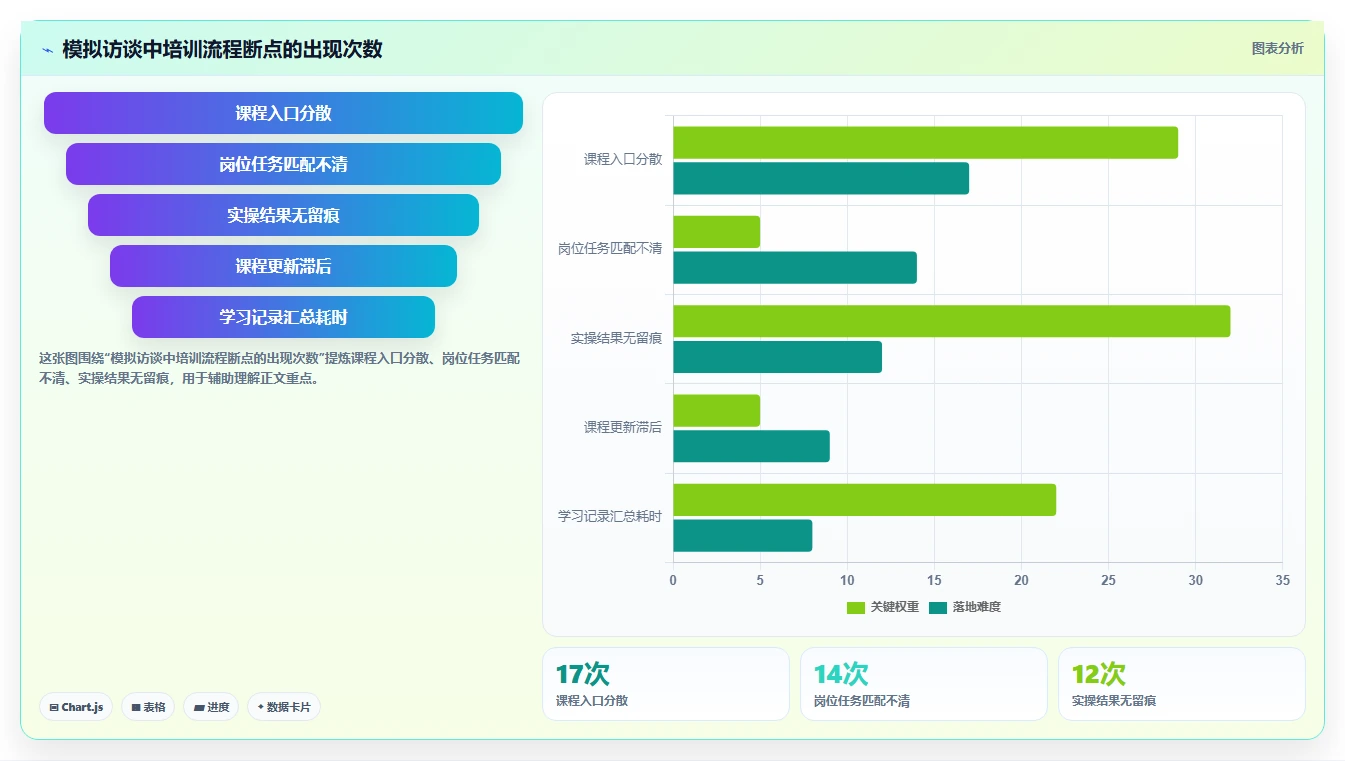Click the 12次 stat card value

[x=1099, y=674]
